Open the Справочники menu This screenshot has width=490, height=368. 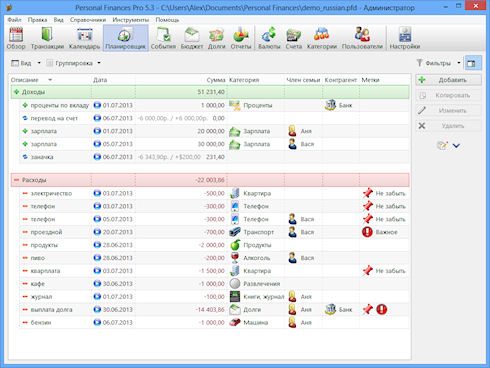click(88, 20)
